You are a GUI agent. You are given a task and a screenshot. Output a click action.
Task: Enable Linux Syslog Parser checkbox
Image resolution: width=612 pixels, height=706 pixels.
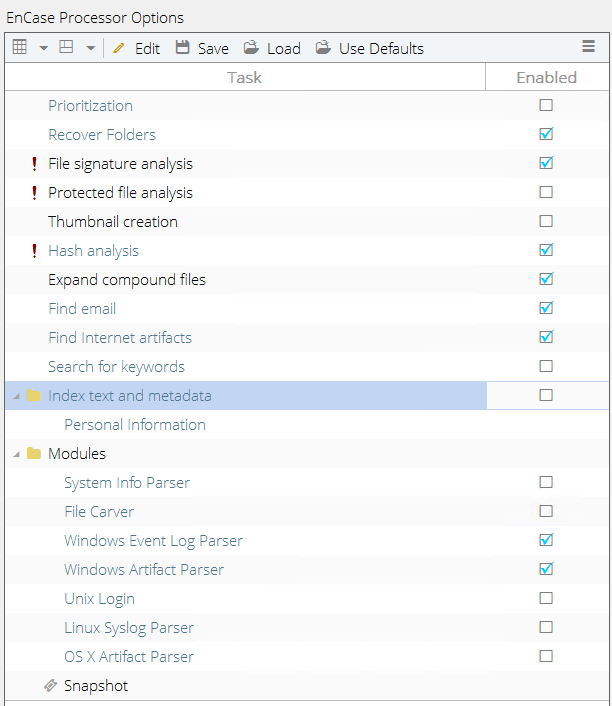click(546, 627)
